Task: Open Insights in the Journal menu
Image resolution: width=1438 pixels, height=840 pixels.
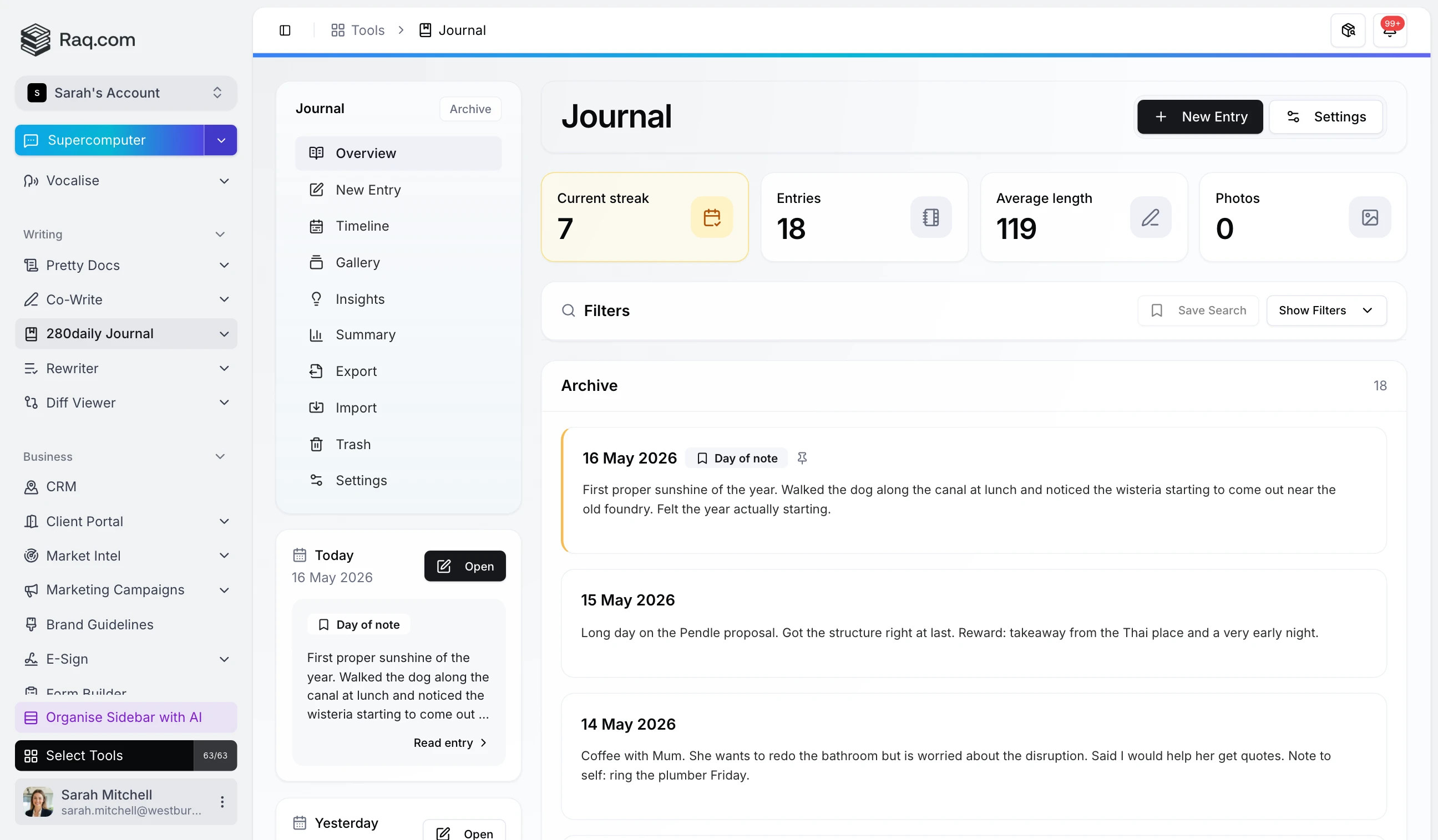Action: pos(398,299)
